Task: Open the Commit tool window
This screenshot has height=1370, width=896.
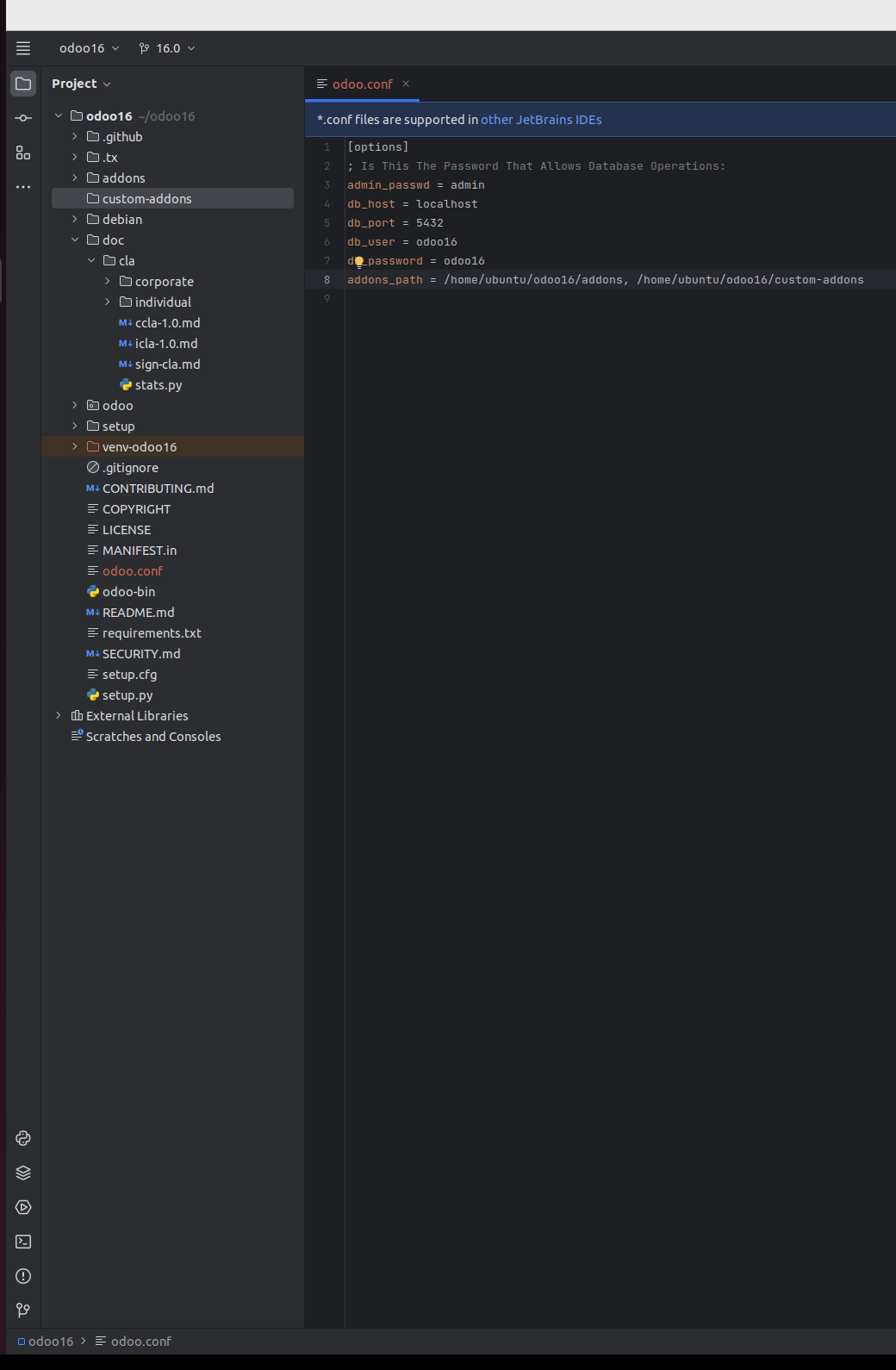Action: (23, 118)
